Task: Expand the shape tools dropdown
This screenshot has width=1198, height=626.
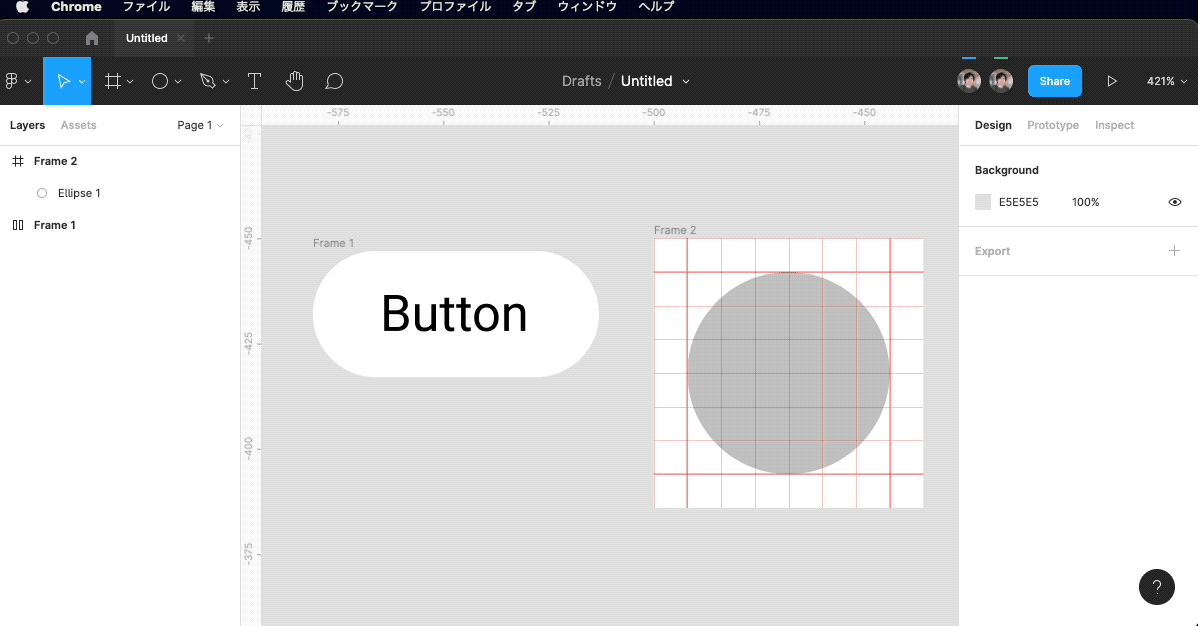Action: 178,82
